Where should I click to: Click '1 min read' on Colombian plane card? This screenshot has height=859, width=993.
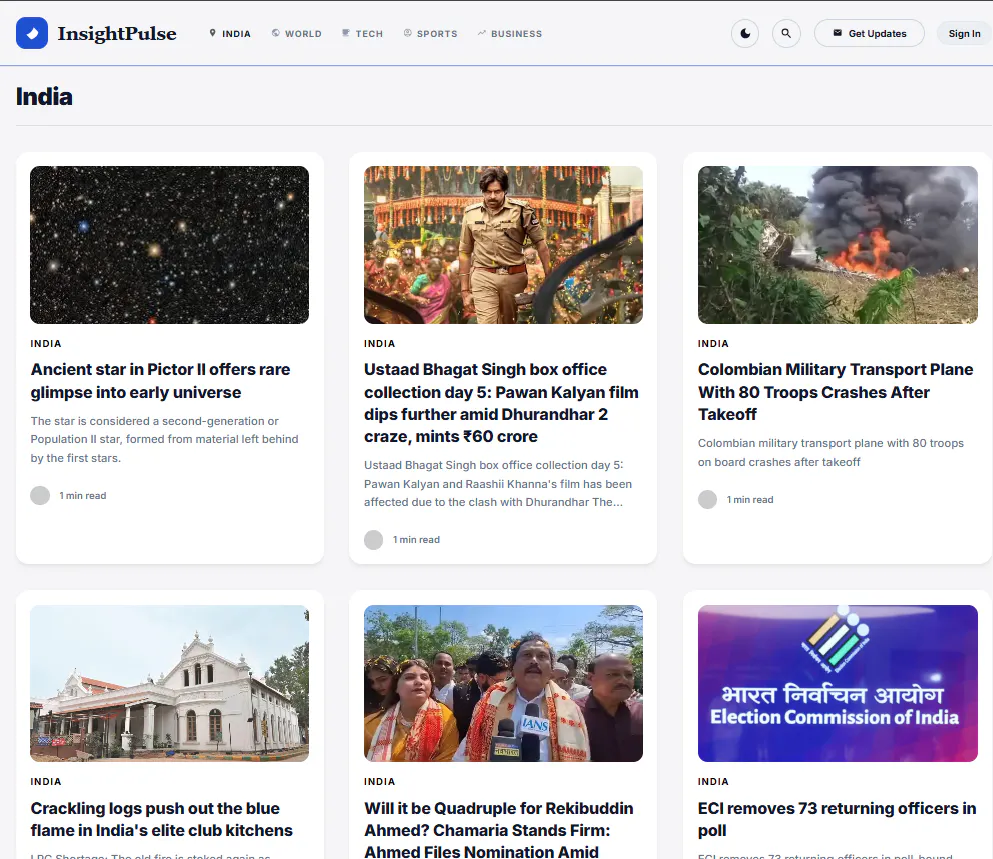[750, 499]
